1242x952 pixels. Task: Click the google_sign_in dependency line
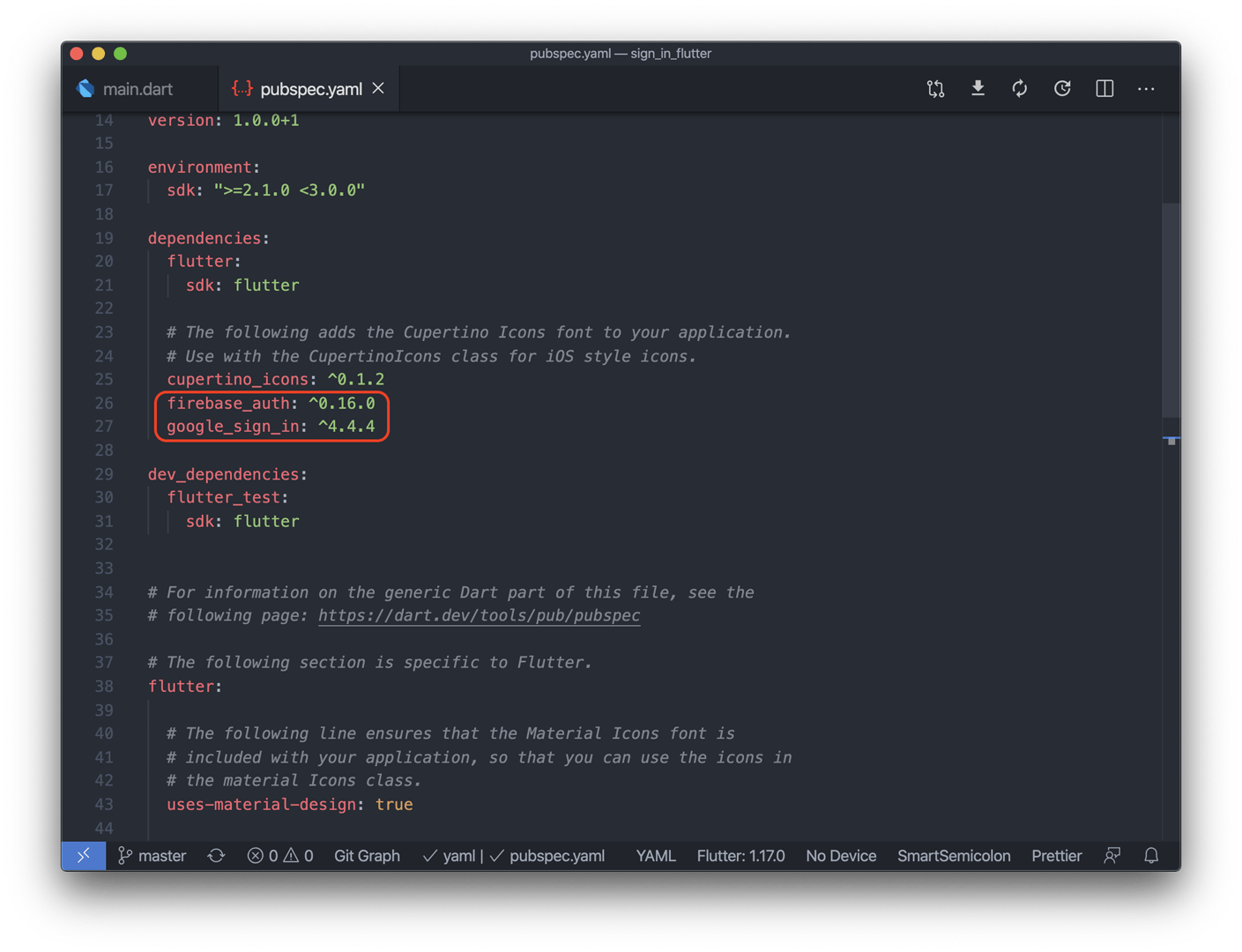tap(271, 427)
